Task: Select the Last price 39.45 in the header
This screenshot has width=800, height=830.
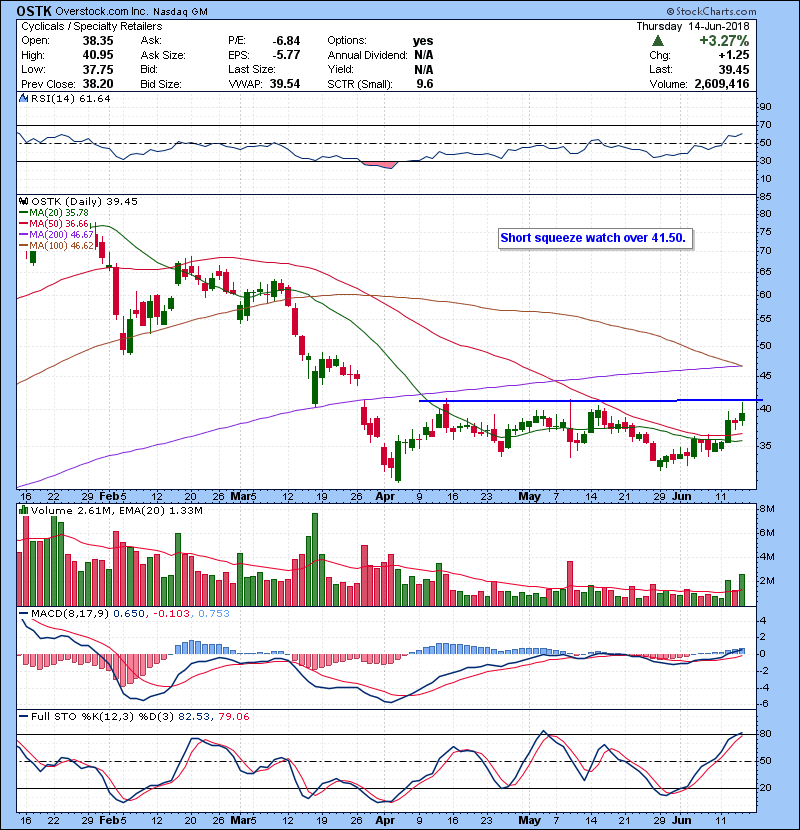Action: [734, 69]
